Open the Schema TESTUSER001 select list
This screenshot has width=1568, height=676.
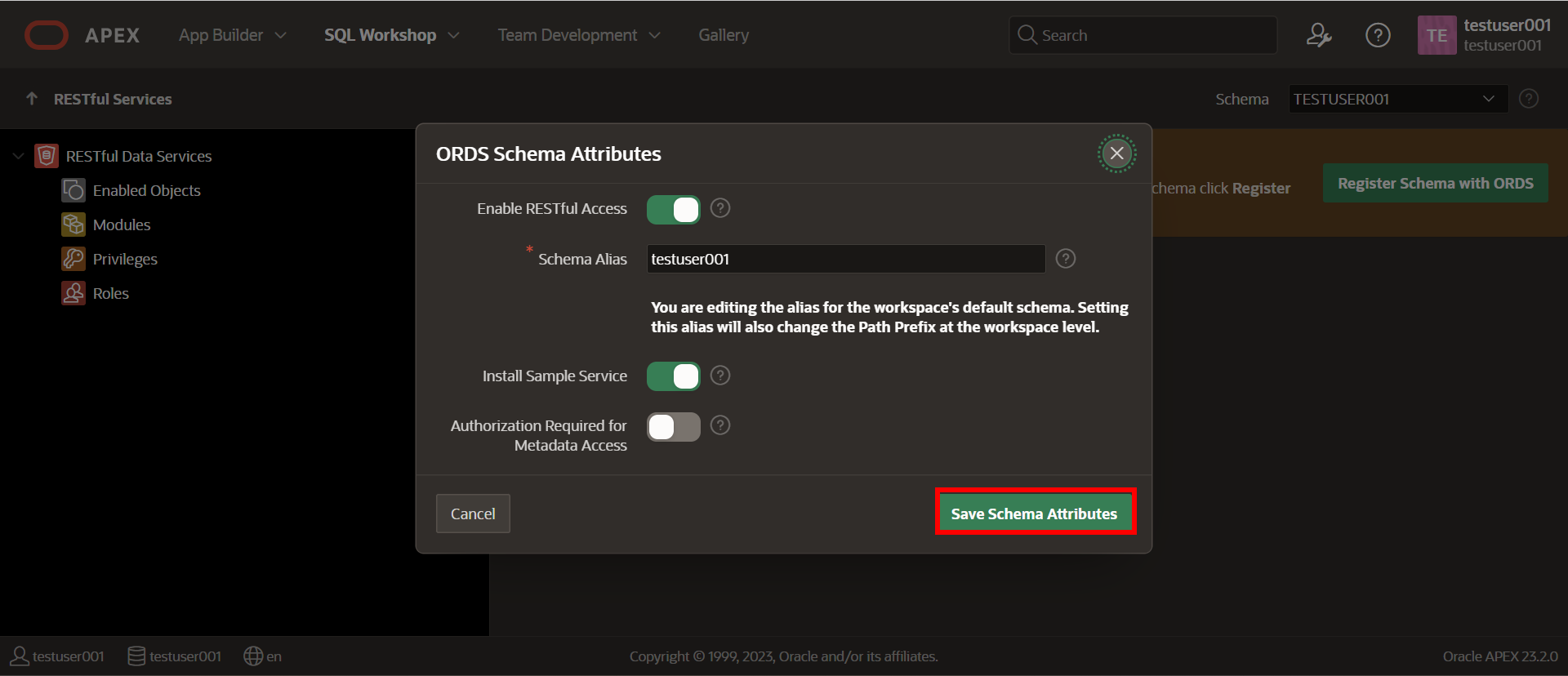point(1398,99)
